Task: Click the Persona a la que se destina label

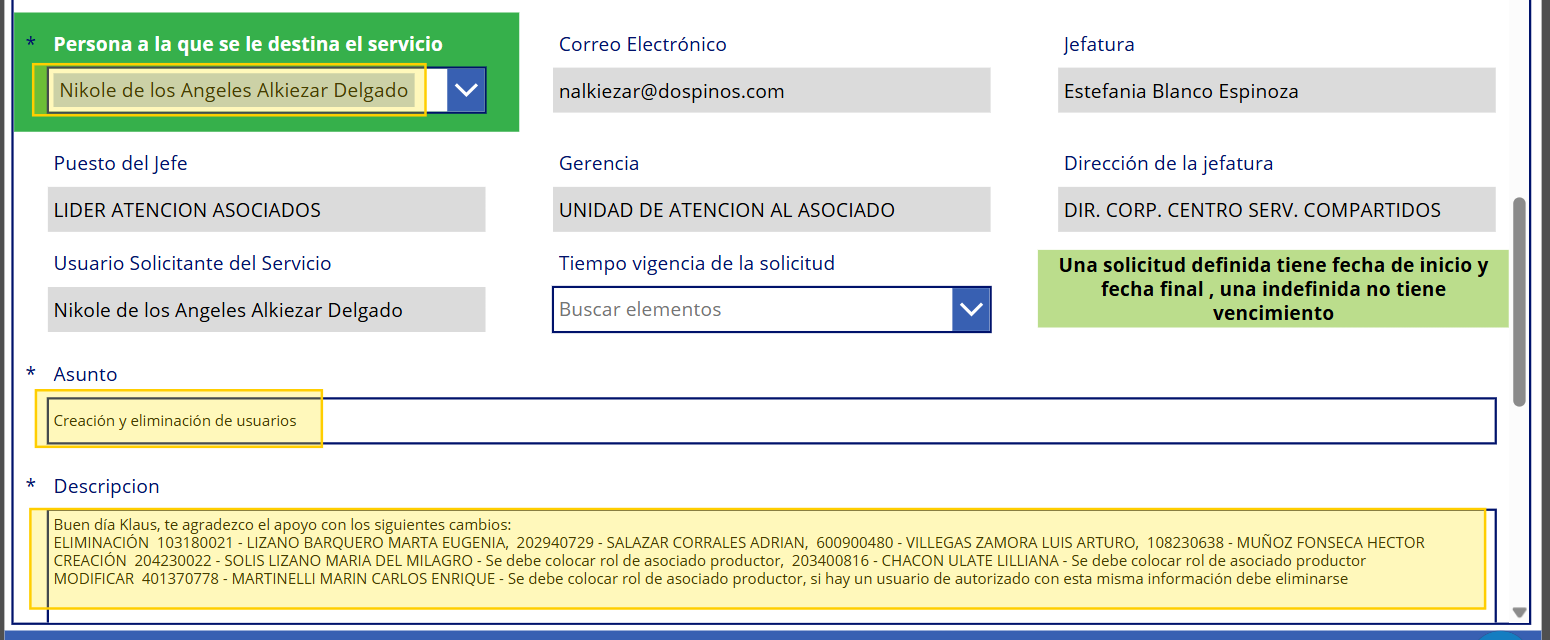Action: click(x=248, y=44)
